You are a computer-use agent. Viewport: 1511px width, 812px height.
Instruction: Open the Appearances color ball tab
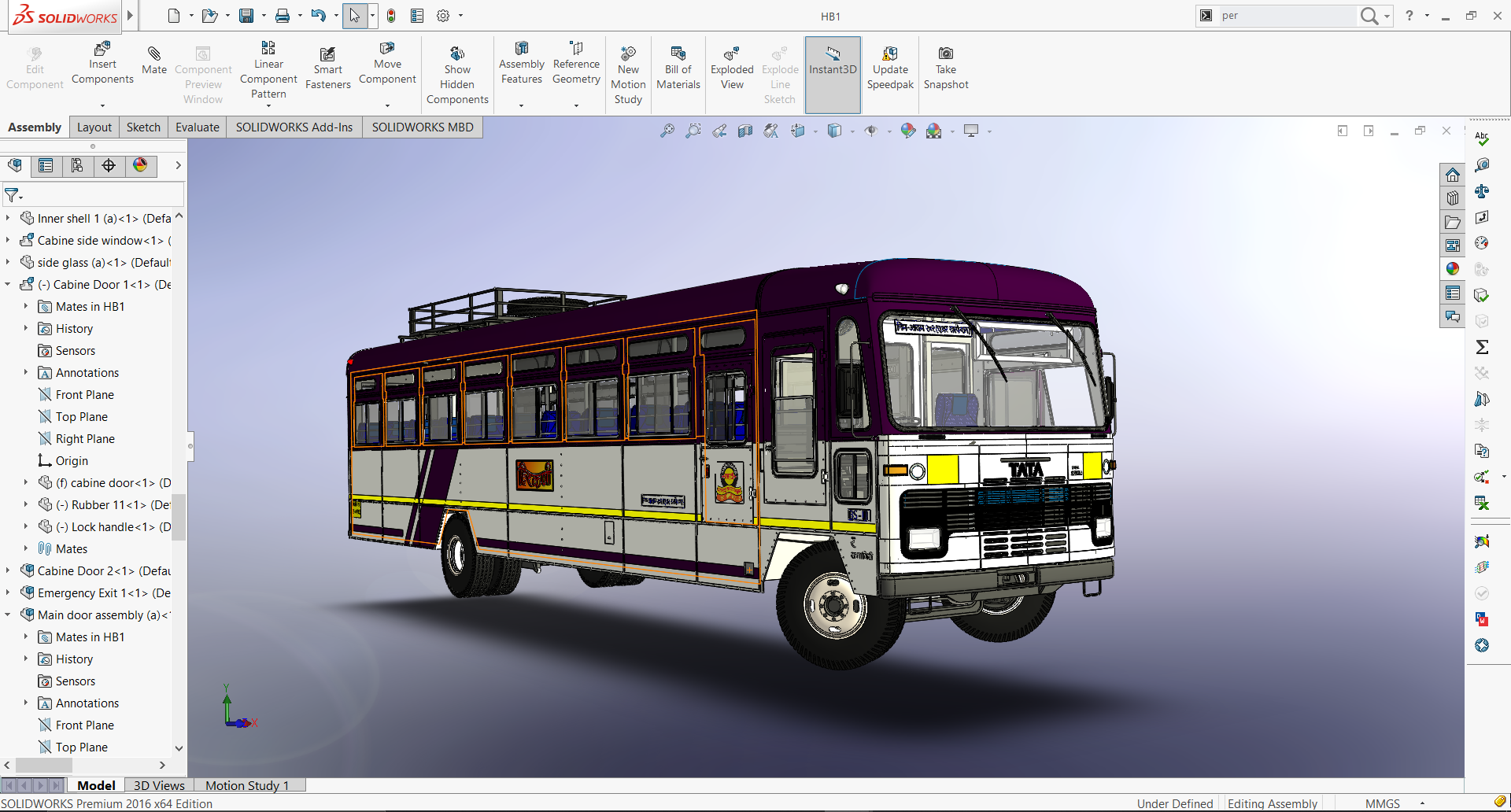click(x=140, y=165)
